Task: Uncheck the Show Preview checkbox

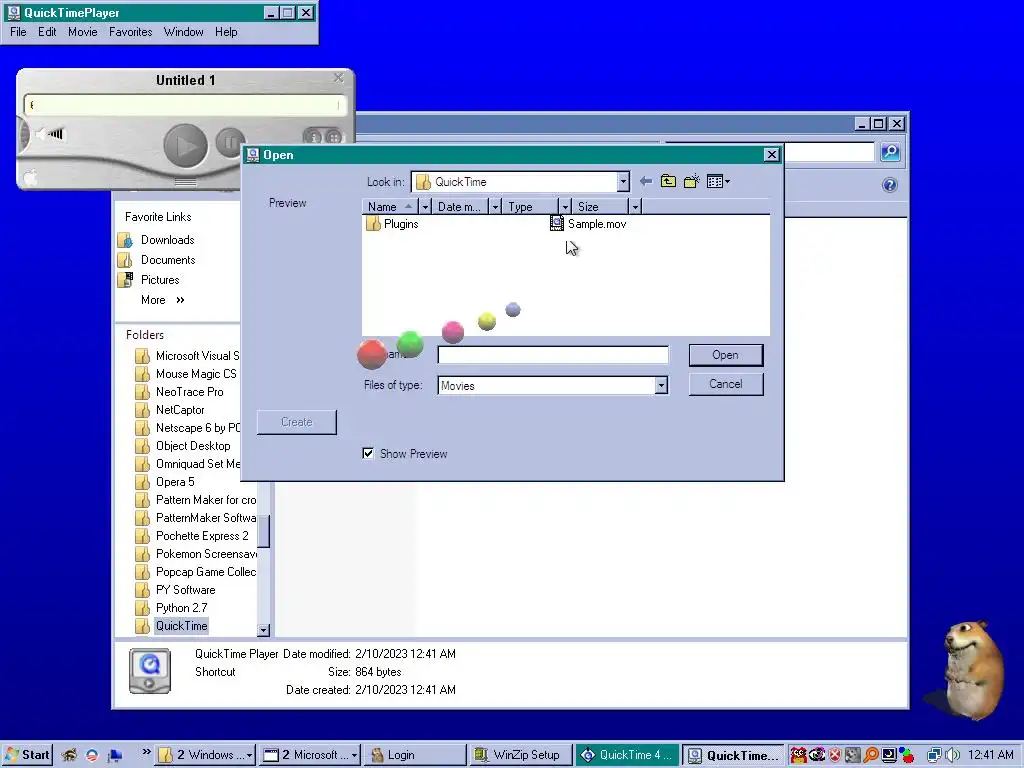Action: [x=368, y=453]
